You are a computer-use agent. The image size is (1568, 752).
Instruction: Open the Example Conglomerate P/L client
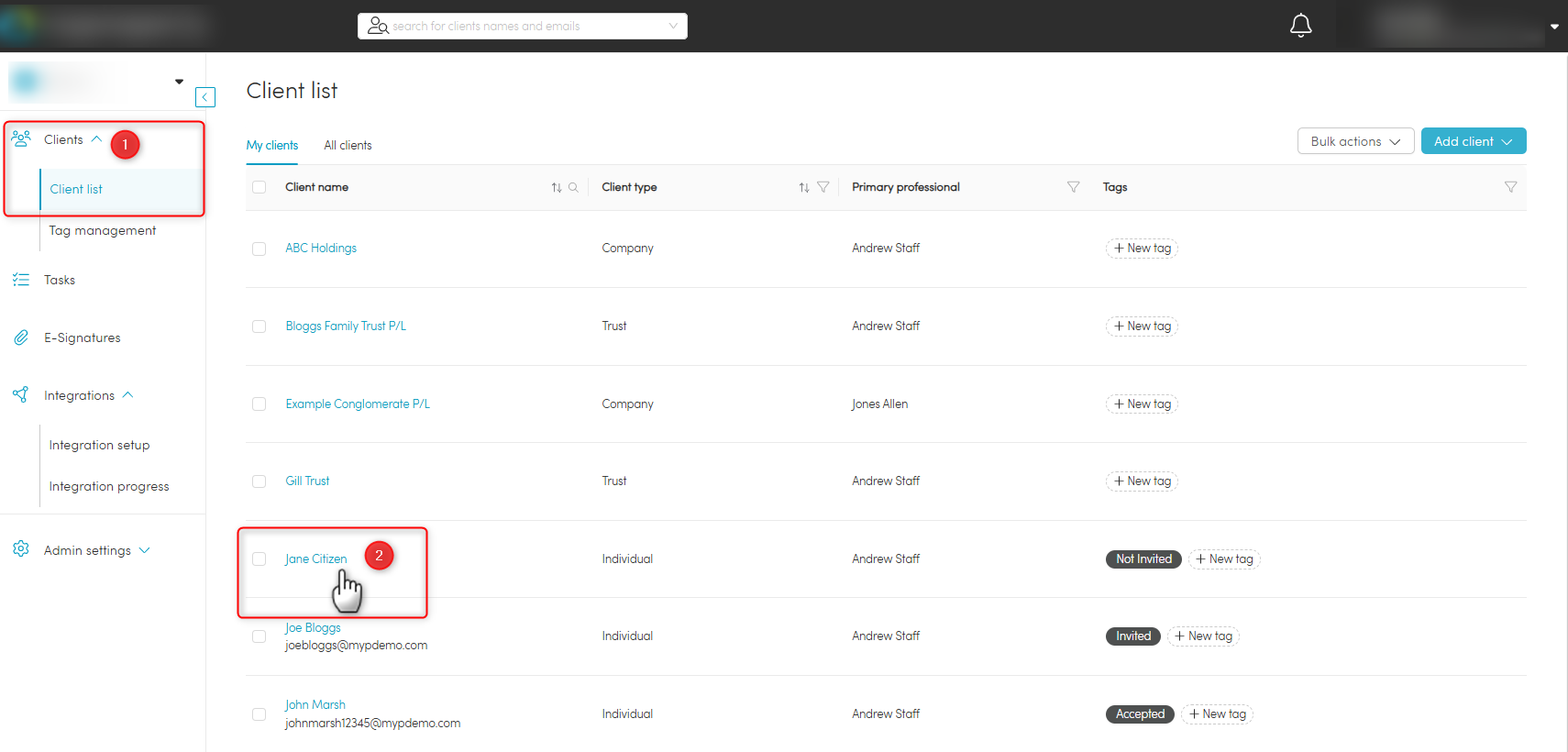(358, 404)
